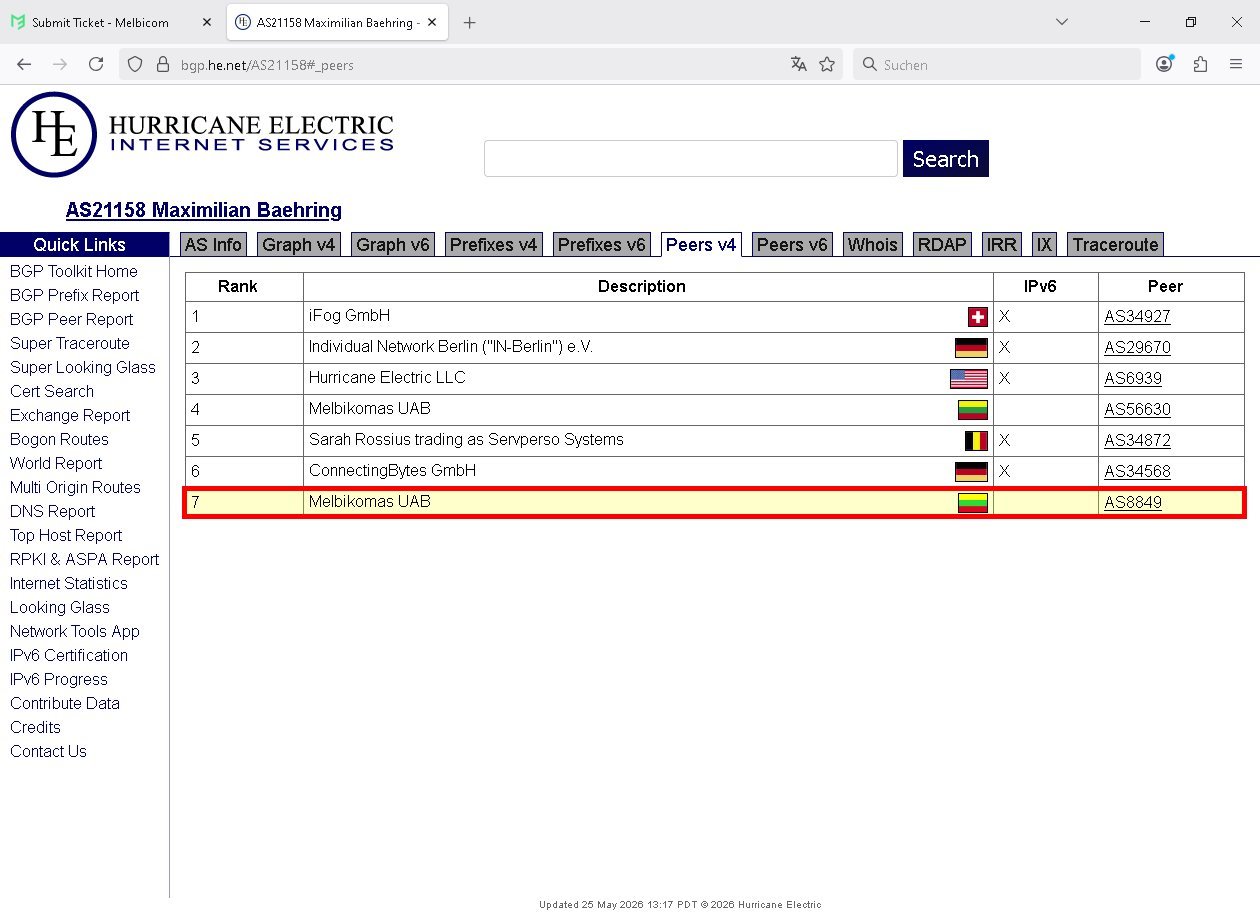Open peer link AS34872
The height and width of the screenshot is (920, 1260).
1137,441
